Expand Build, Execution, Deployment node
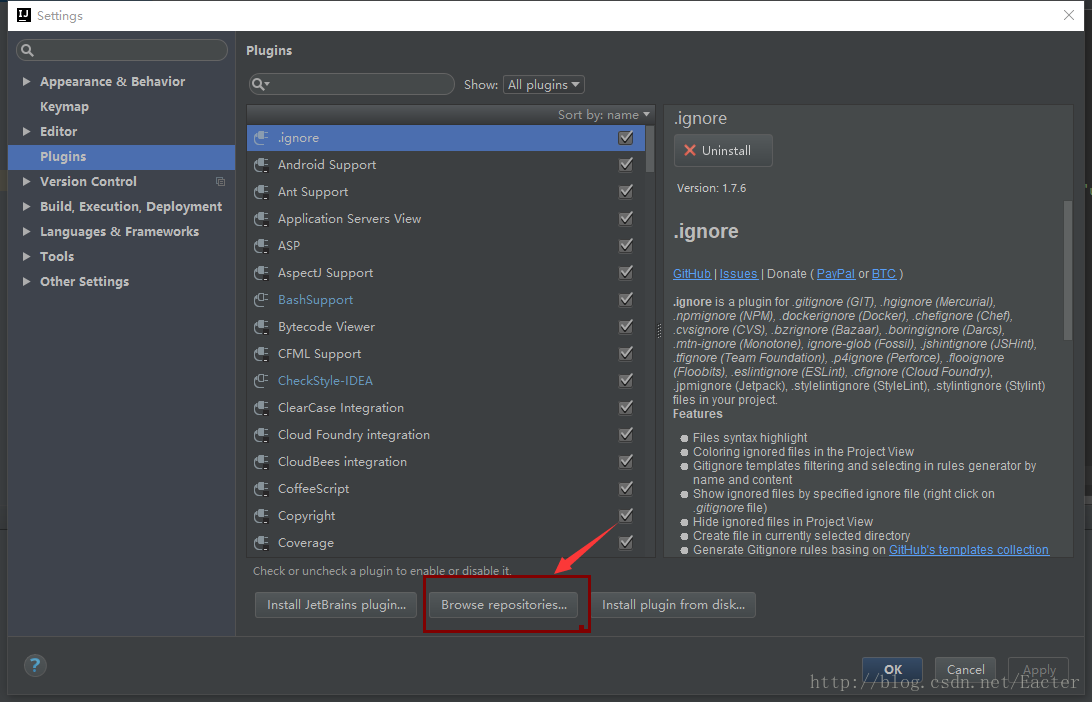The width and height of the screenshot is (1092, 702). click(26, 207)
